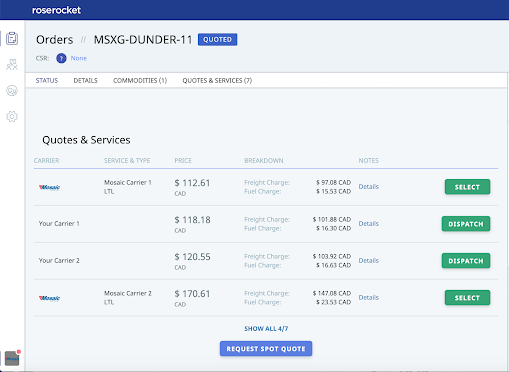This screenshot has width=509, height=372.
Task: Click the $ 147.08 CAD freight charge
Action: point(332,294)
